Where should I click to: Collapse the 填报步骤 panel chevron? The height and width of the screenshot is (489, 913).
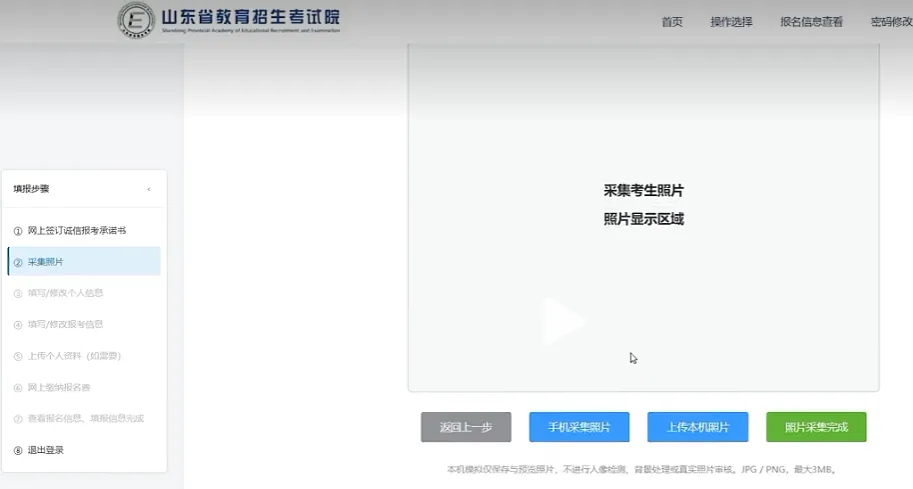pos(149,189)
